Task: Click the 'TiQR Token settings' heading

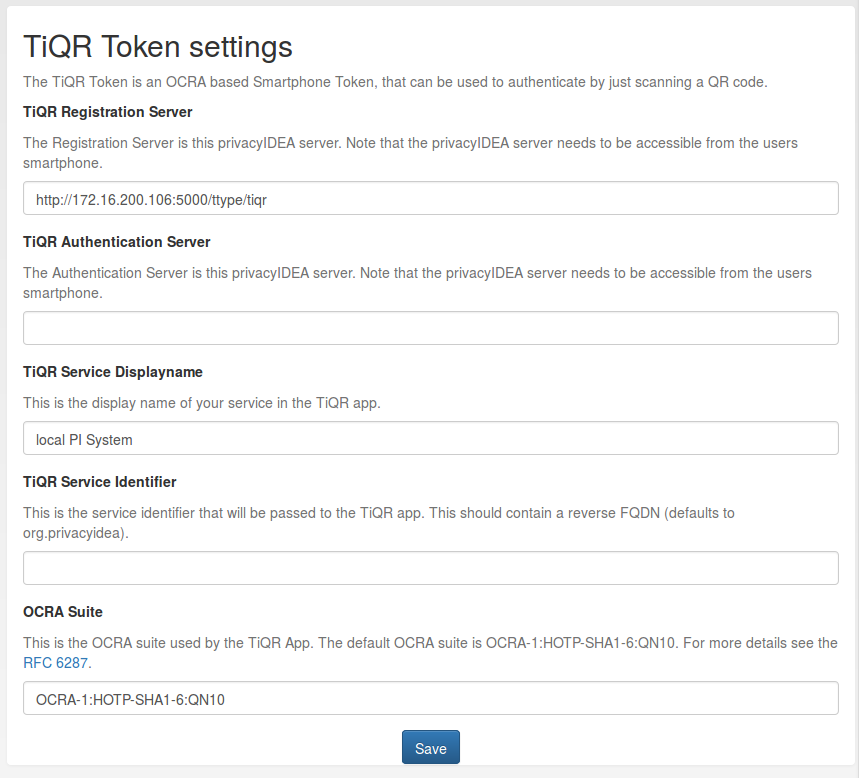Action: (158, 47)
